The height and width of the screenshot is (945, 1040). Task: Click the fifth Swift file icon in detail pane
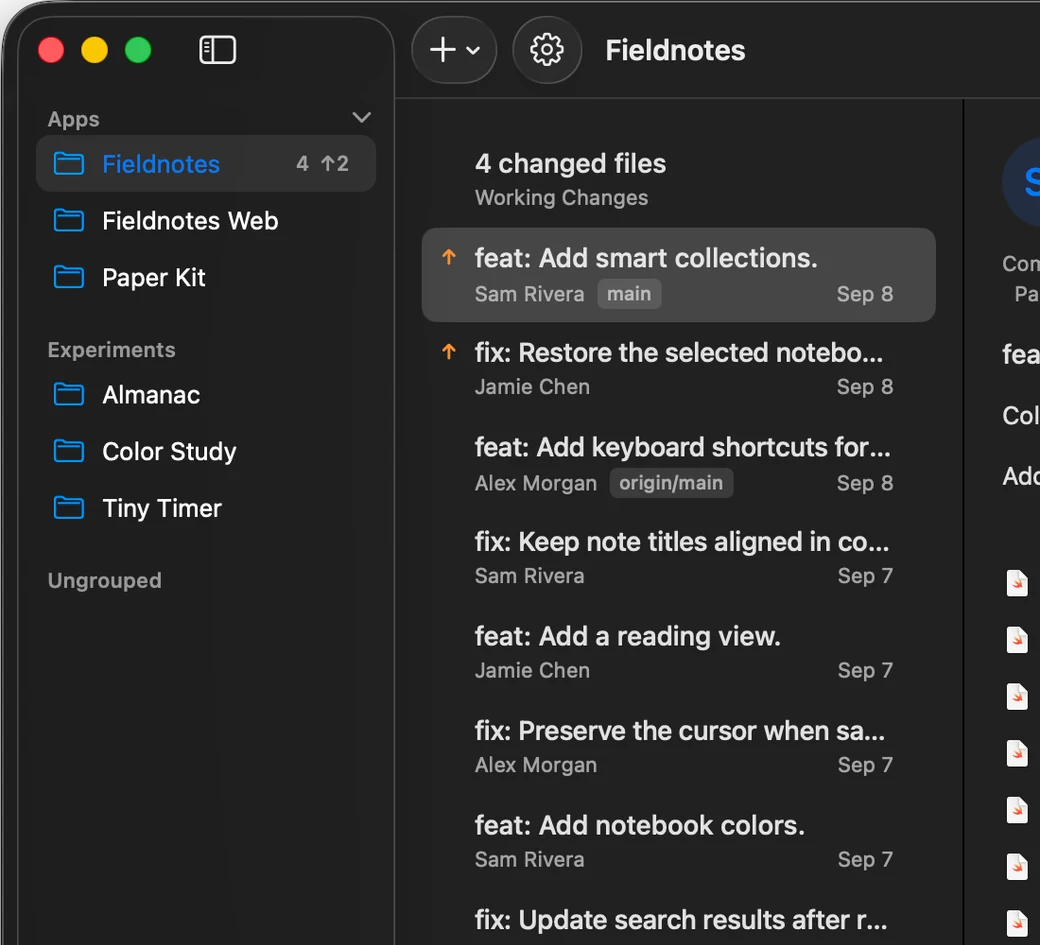coord(1017,810)
